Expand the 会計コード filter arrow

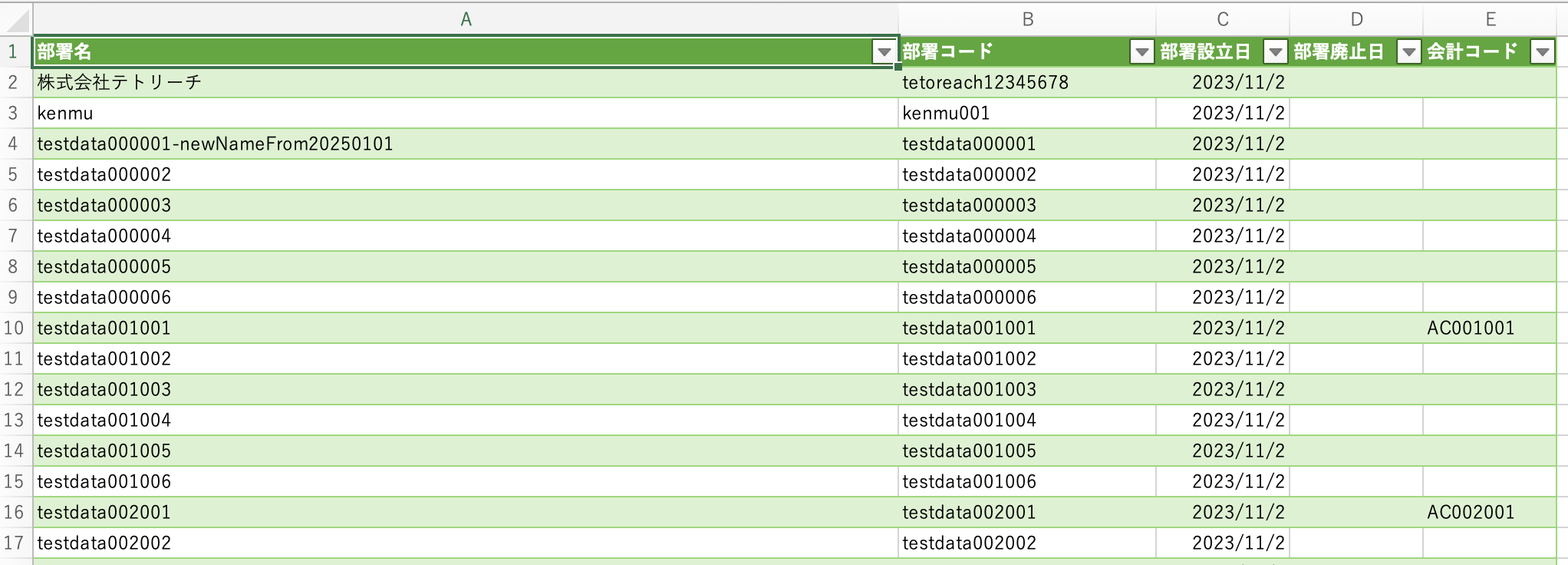[x=1542, y=52]
